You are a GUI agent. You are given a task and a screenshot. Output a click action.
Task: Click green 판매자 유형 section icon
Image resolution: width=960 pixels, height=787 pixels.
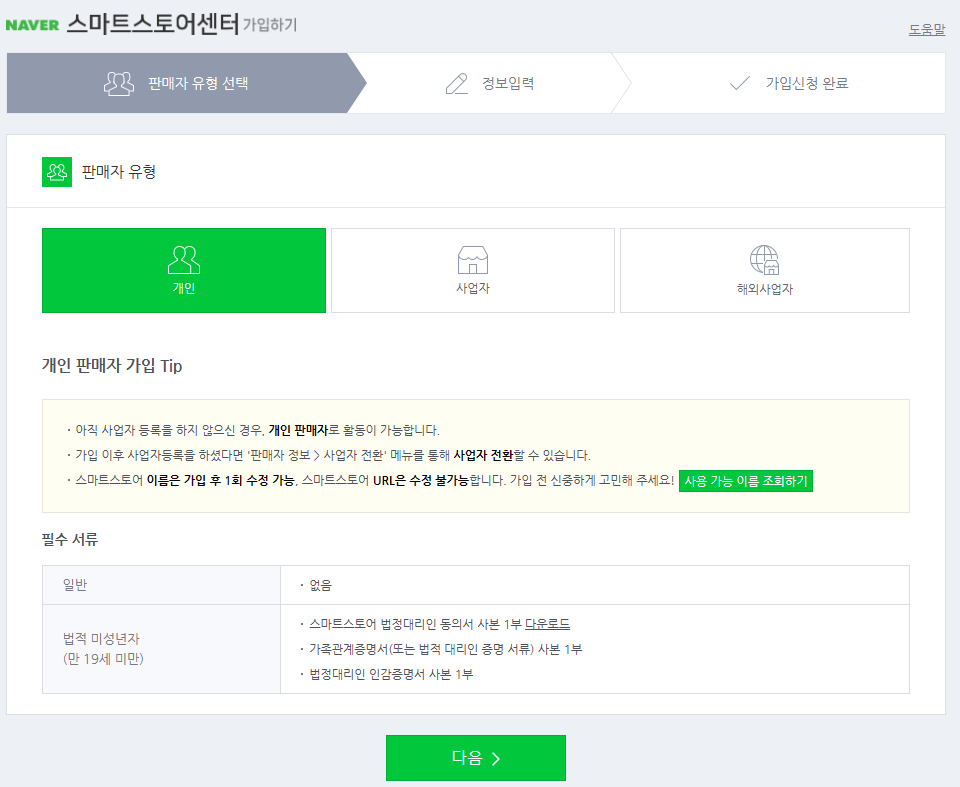pyautogui.click(x=57, y=172)
